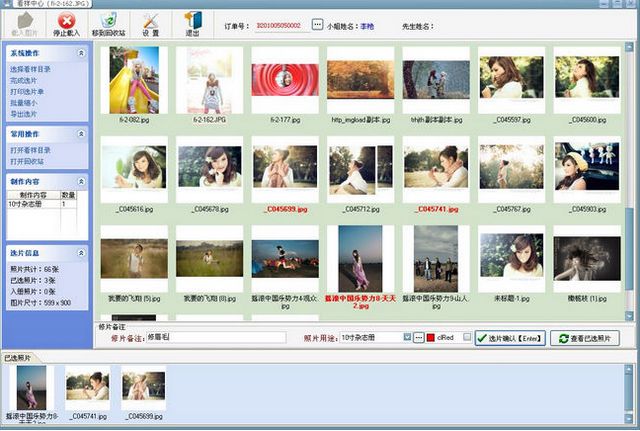The height and width of the screenshot is (431, 640).
Task: Click the ellipsis button beside 照片用途 dropdown
Action: pos(419,338)
